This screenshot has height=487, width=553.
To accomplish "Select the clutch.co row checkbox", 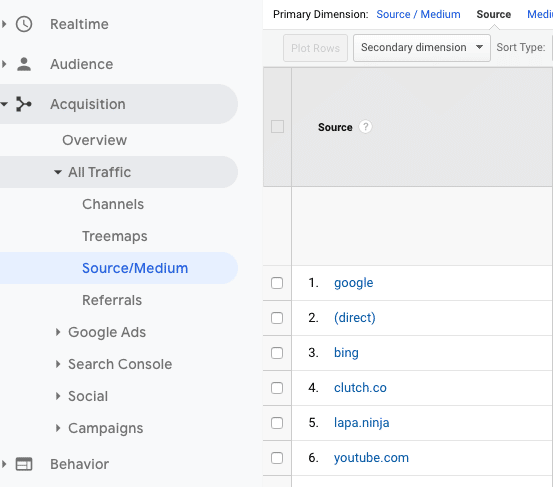I will pyautogui.click(x=277, y=388).
